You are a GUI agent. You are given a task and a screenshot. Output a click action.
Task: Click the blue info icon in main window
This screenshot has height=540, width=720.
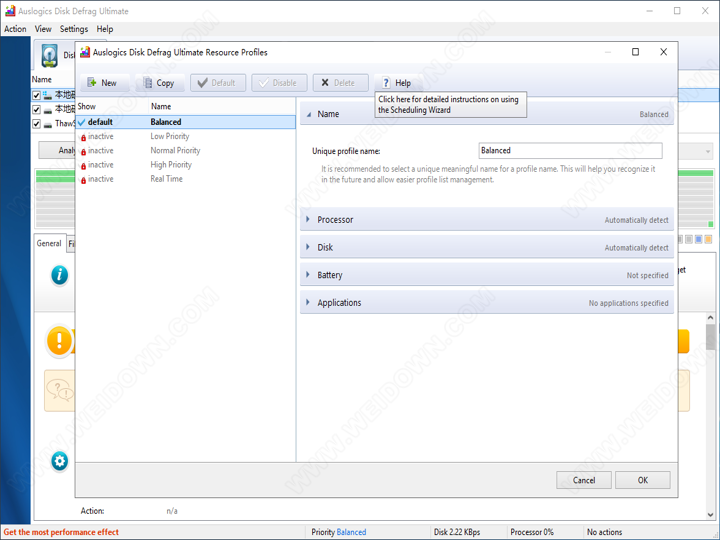(59, 275)
